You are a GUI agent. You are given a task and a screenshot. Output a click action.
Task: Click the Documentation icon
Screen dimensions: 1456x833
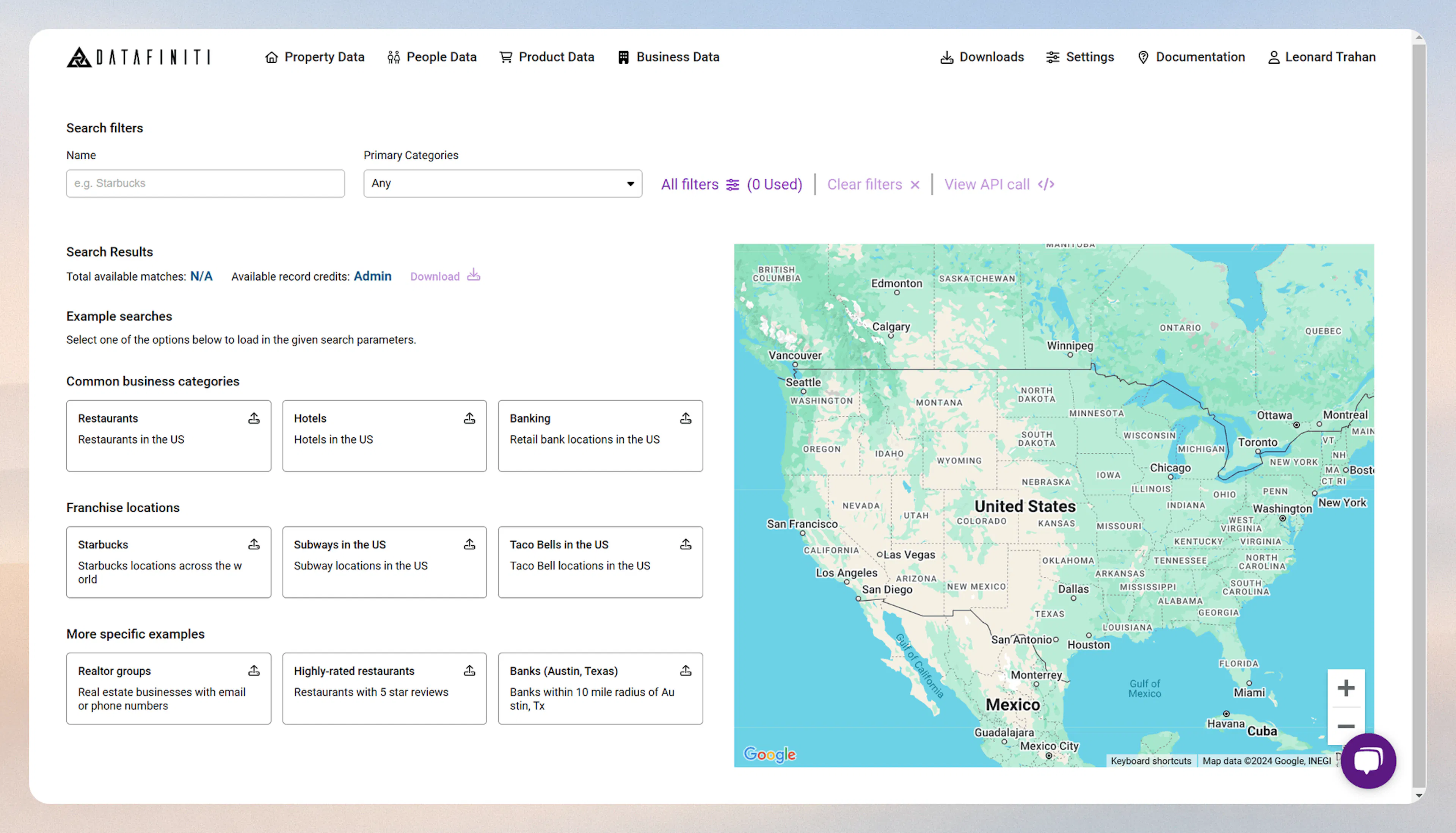click(x=1143, y=56)
